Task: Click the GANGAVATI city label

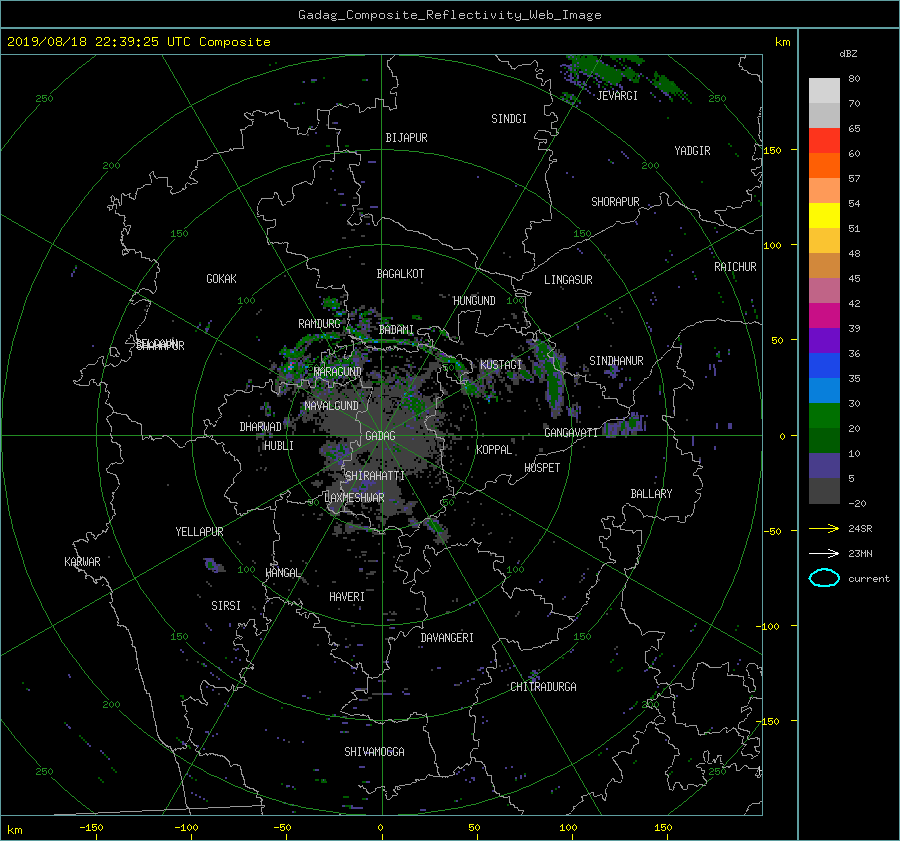Action: 571,433
